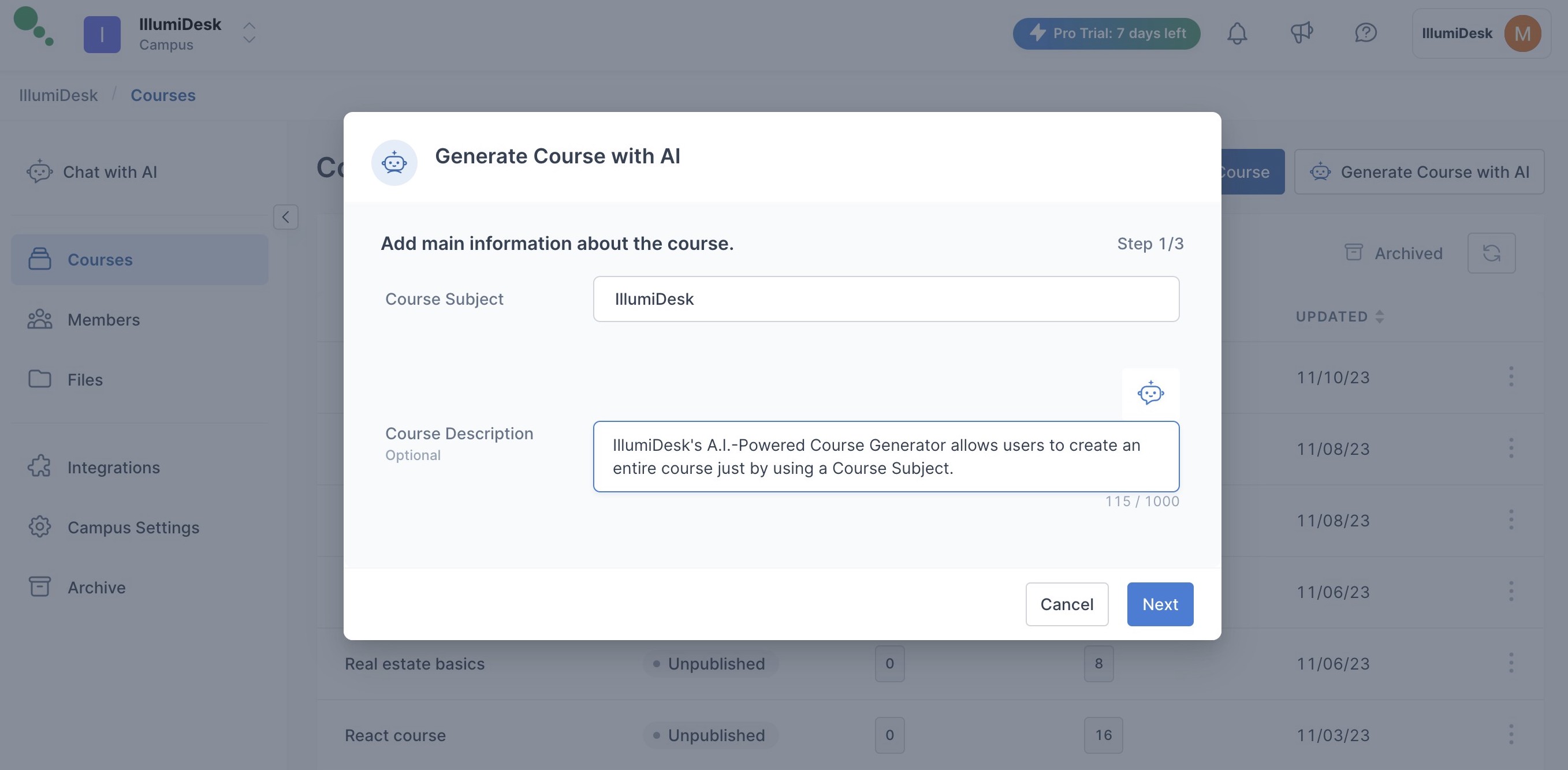1568x770 pixels.
Task: Click the Integrations puzzle icon
Action: pyautogui.click(x=39, y=466)
